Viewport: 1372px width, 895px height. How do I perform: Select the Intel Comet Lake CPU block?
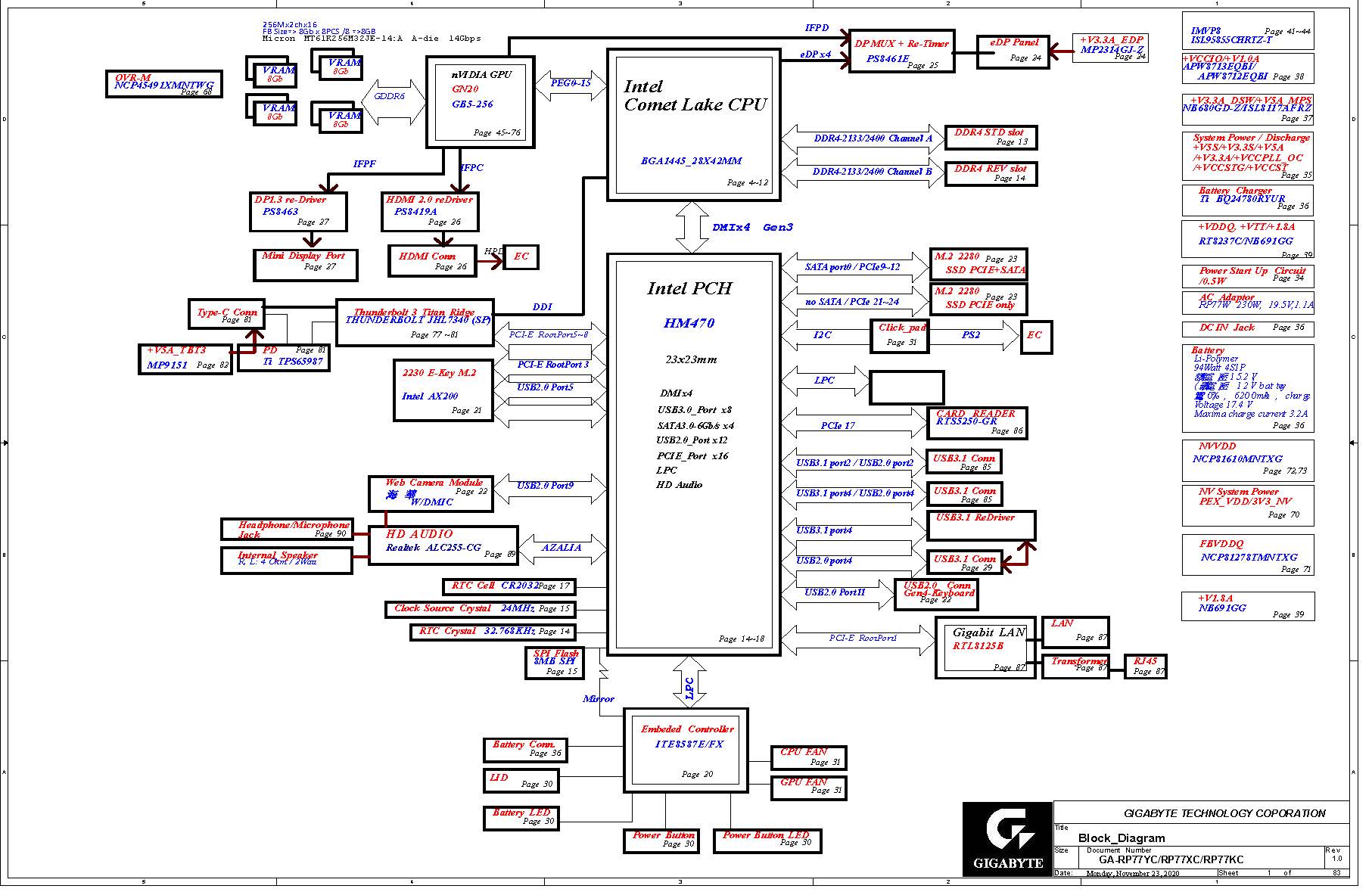click(x=694, y=125)
